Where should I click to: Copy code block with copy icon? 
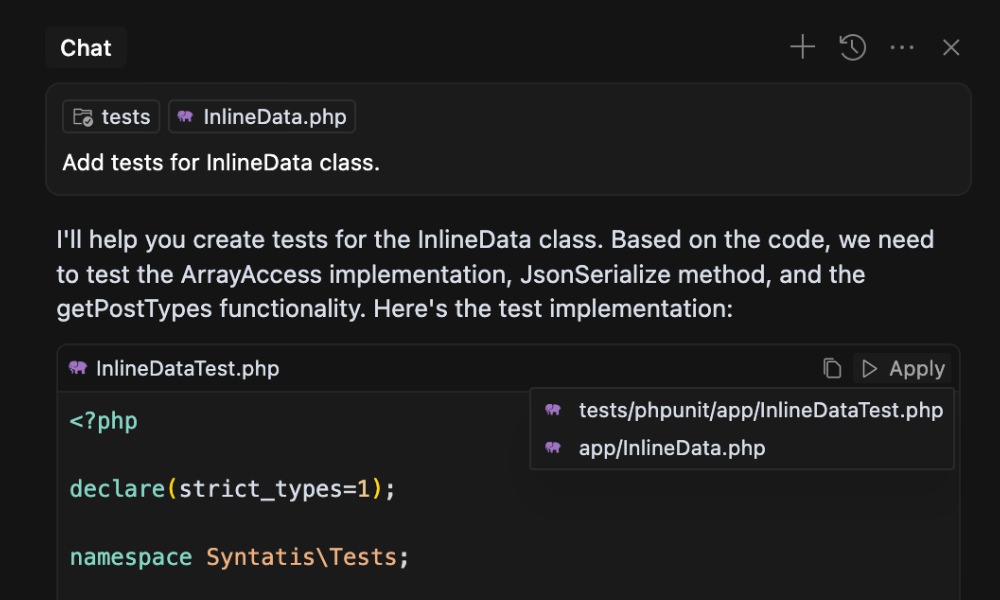[x=832, y=369]
